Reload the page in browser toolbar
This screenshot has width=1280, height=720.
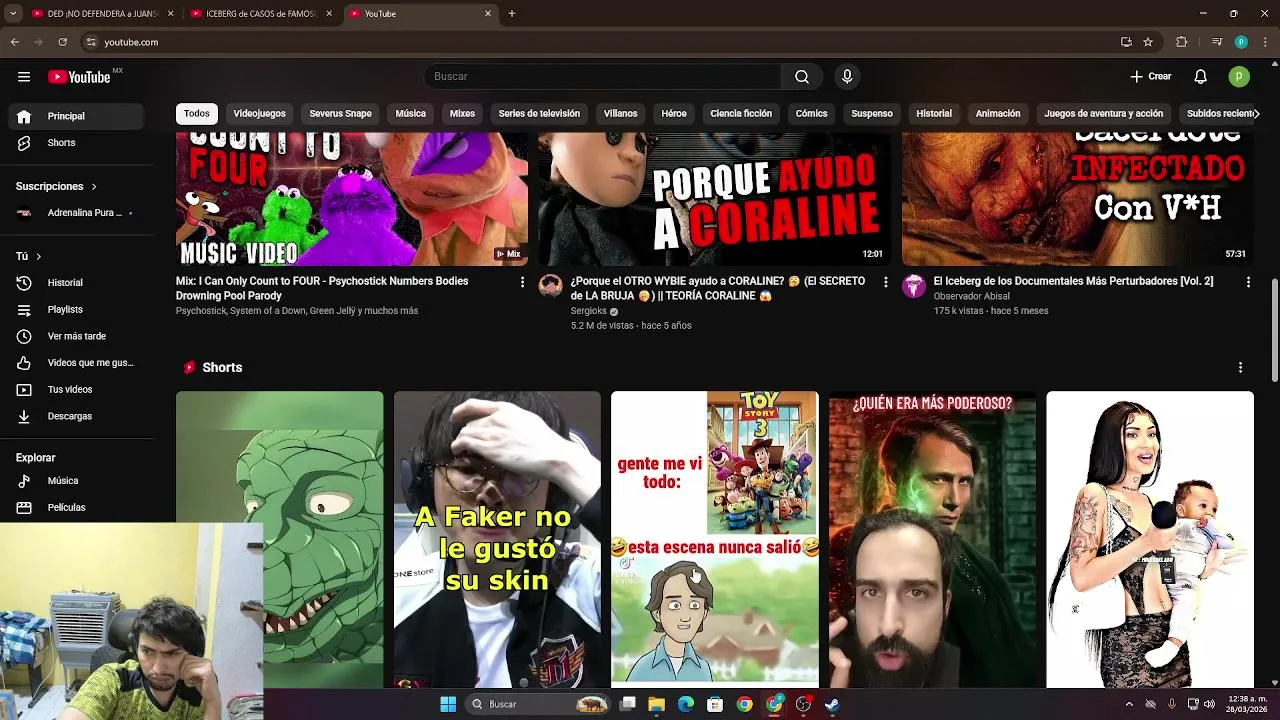point(62,42)
